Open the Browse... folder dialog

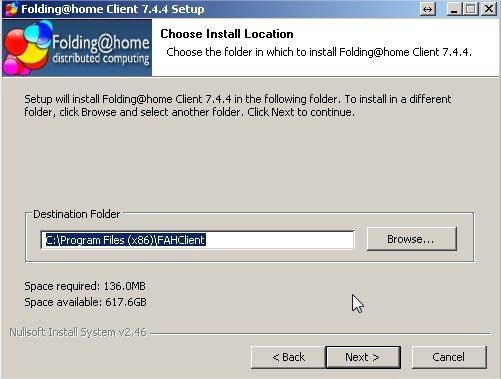coord(412,239)
